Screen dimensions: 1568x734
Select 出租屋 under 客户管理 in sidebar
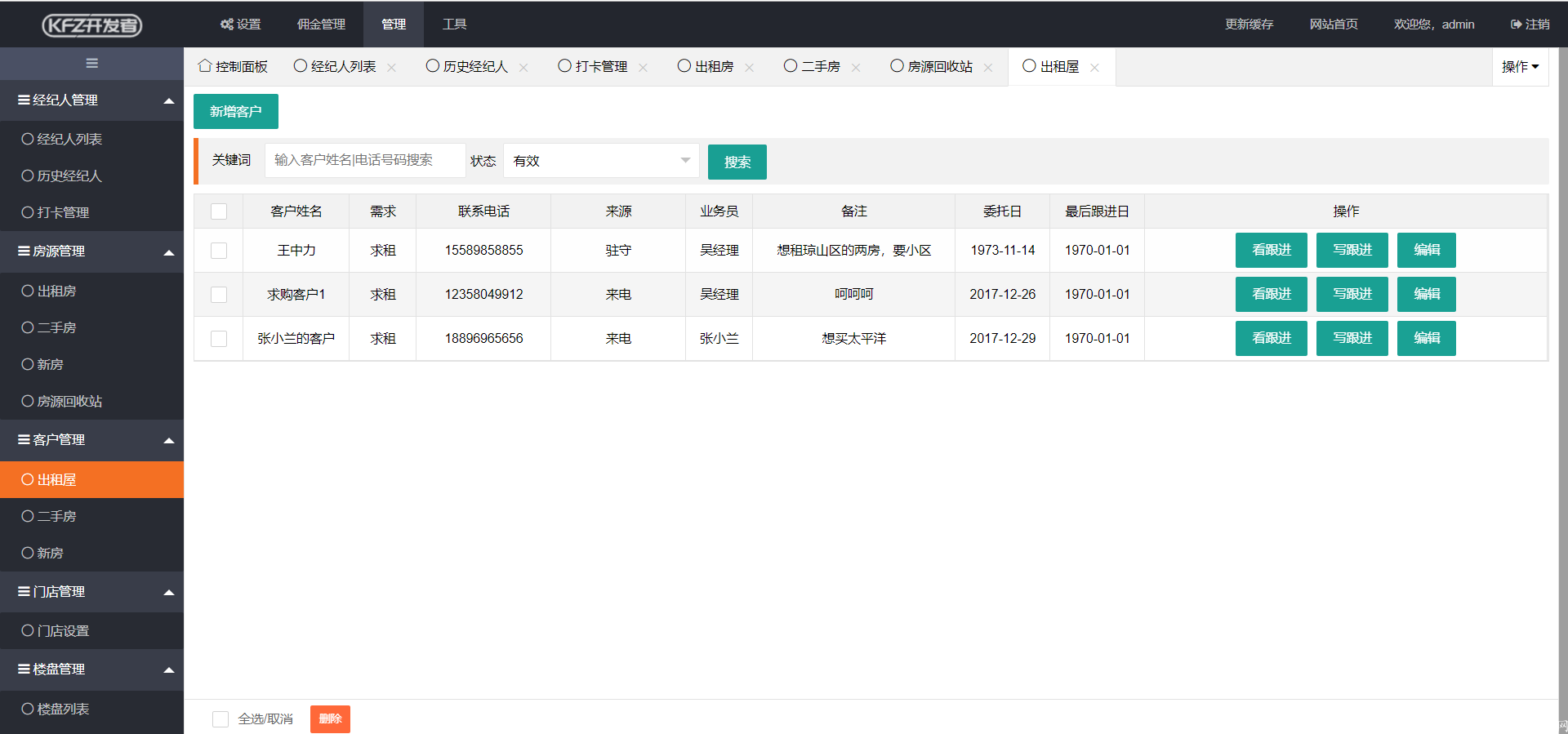(91, 480)
